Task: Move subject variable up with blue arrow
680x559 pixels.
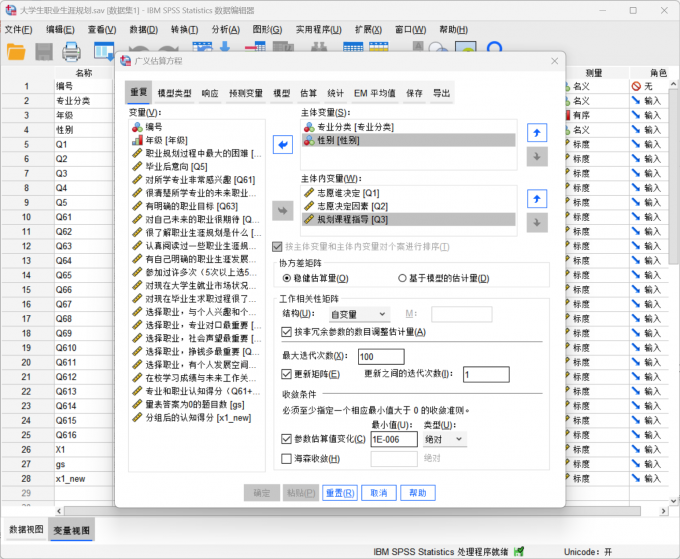Action: [537, 133]
